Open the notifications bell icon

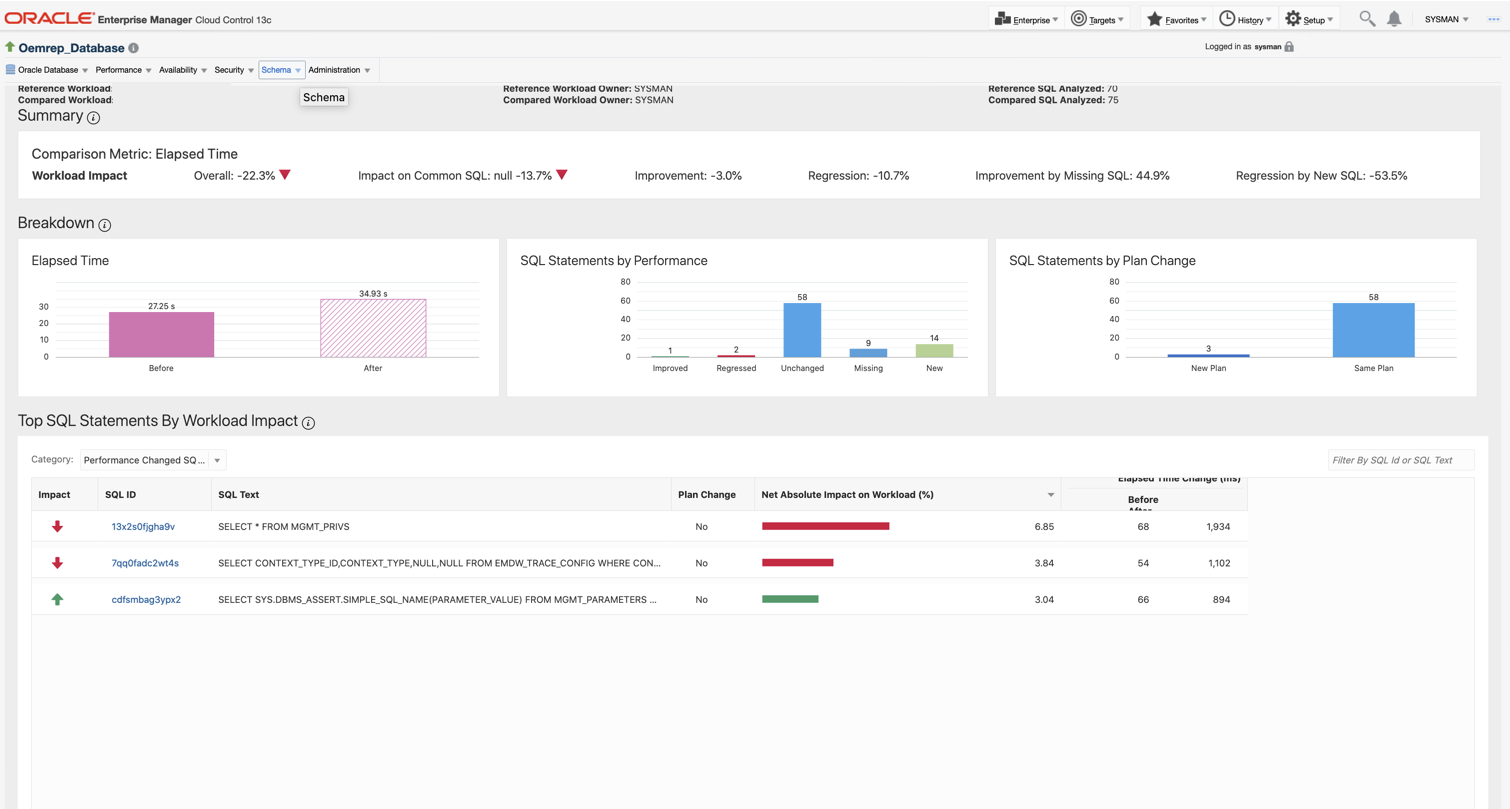coord(1394,19)
